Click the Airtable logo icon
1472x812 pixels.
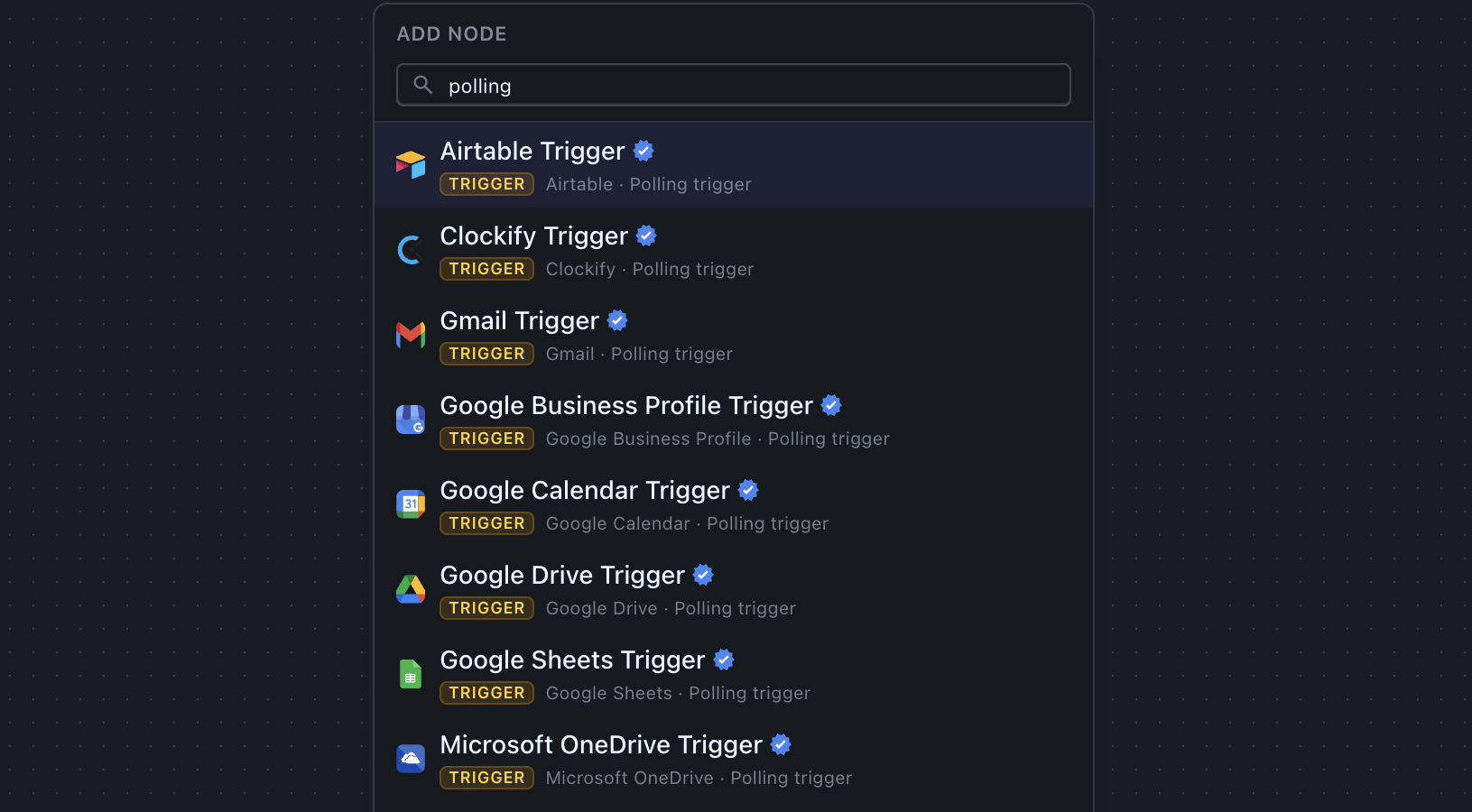click(x=411, y=165)
